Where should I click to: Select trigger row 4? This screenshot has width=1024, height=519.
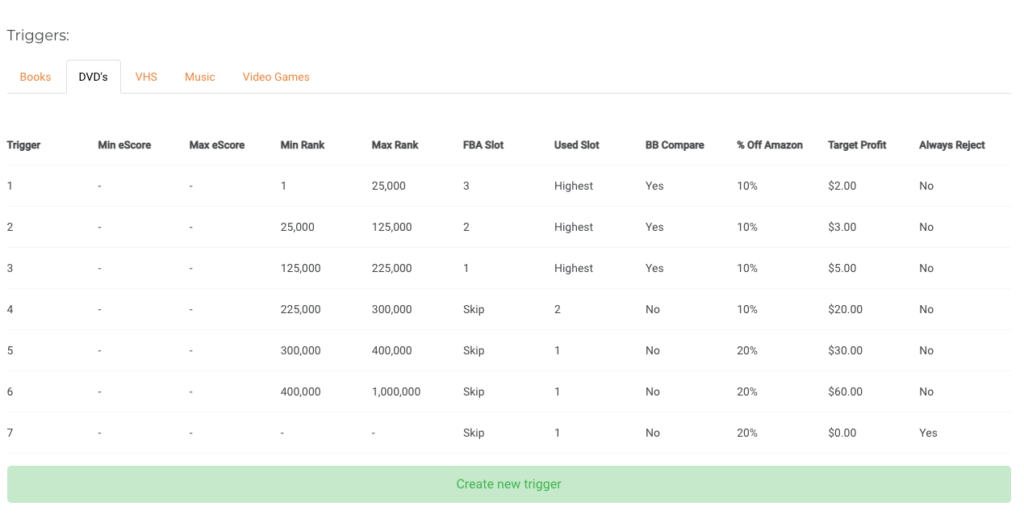[509, 309]
